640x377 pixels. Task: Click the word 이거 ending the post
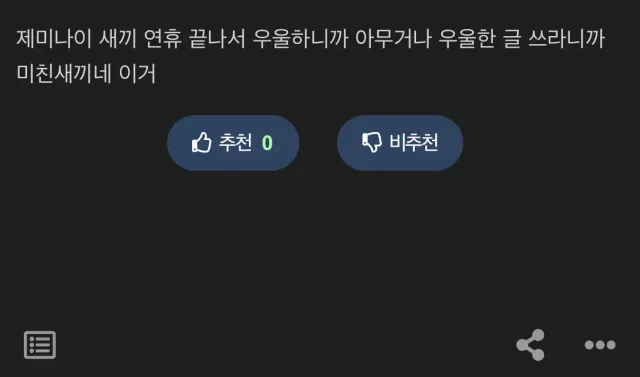click(138, 73)
